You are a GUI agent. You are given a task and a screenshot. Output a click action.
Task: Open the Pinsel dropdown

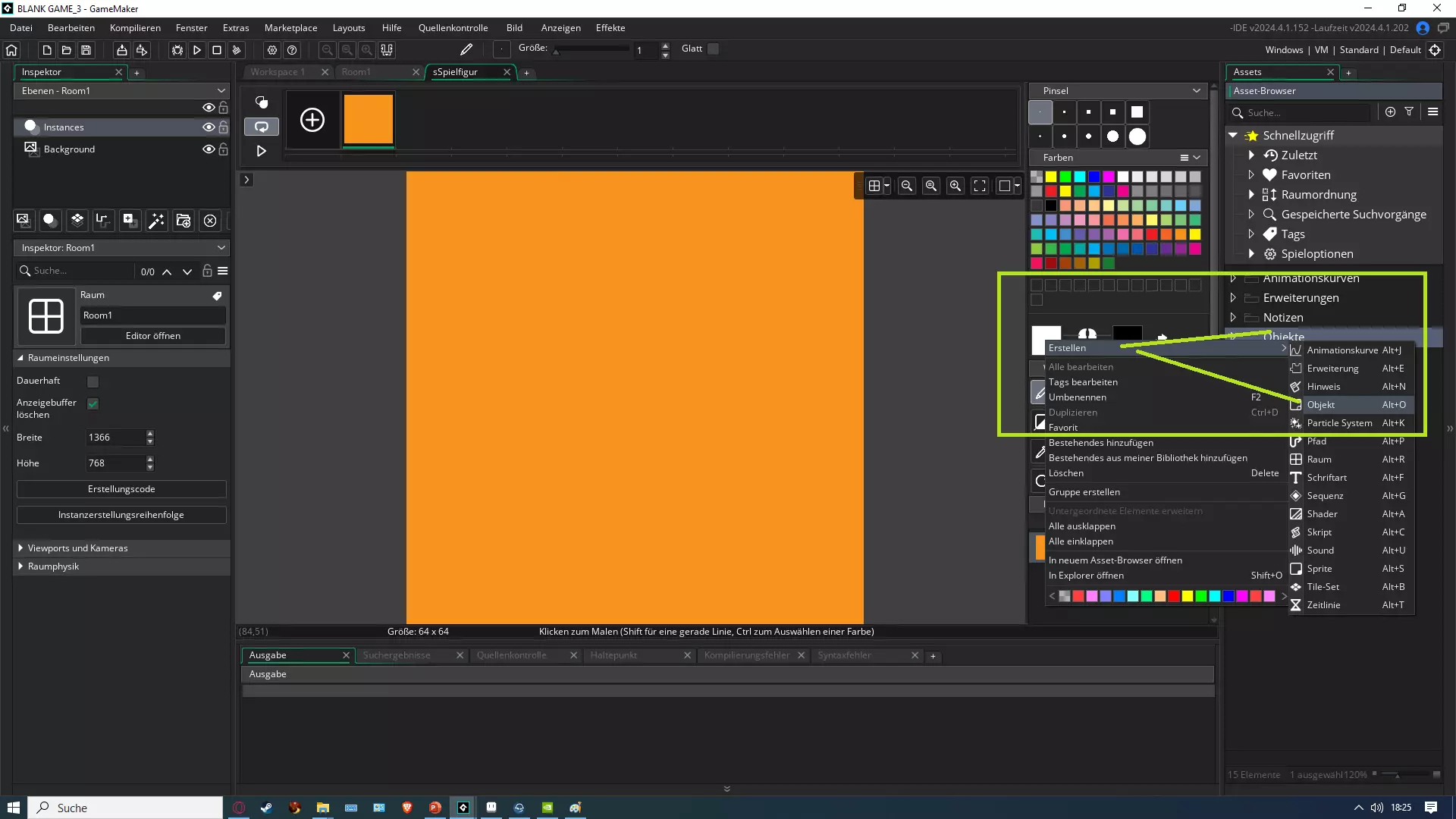[x=1196, y=91]
